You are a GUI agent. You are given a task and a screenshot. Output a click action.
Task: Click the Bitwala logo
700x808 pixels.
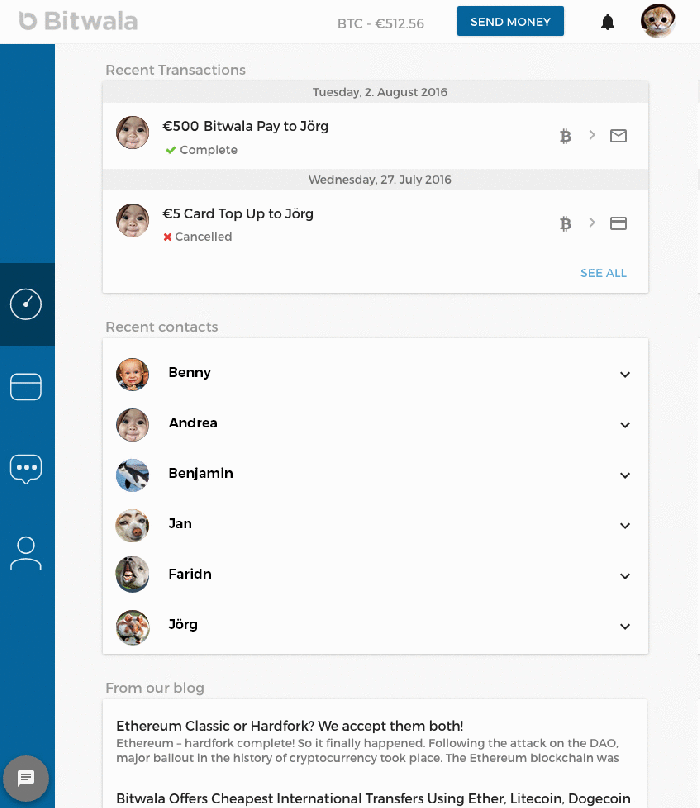[x=78, y=21]
